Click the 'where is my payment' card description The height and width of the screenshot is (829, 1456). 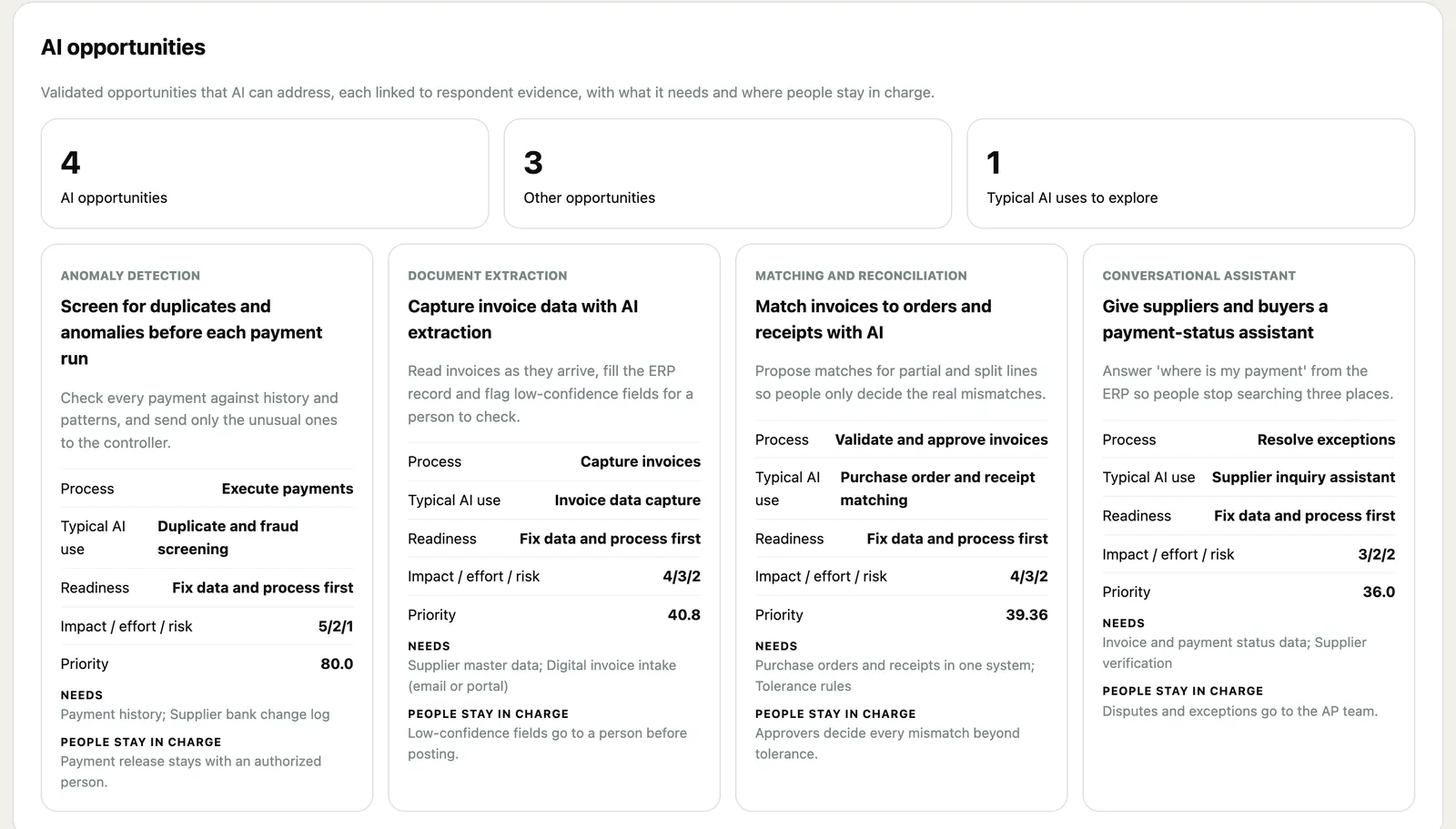pos(1248,382)
